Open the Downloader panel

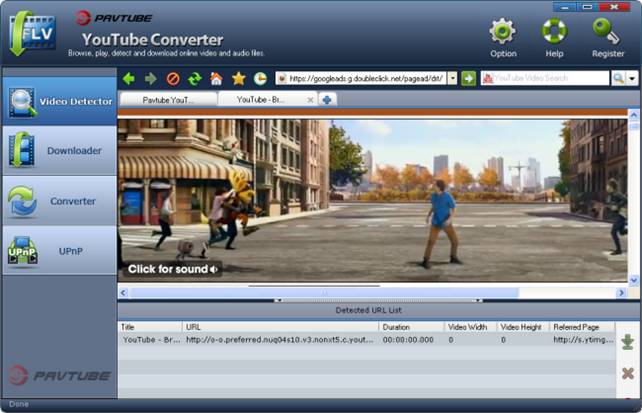click(60, 151)
